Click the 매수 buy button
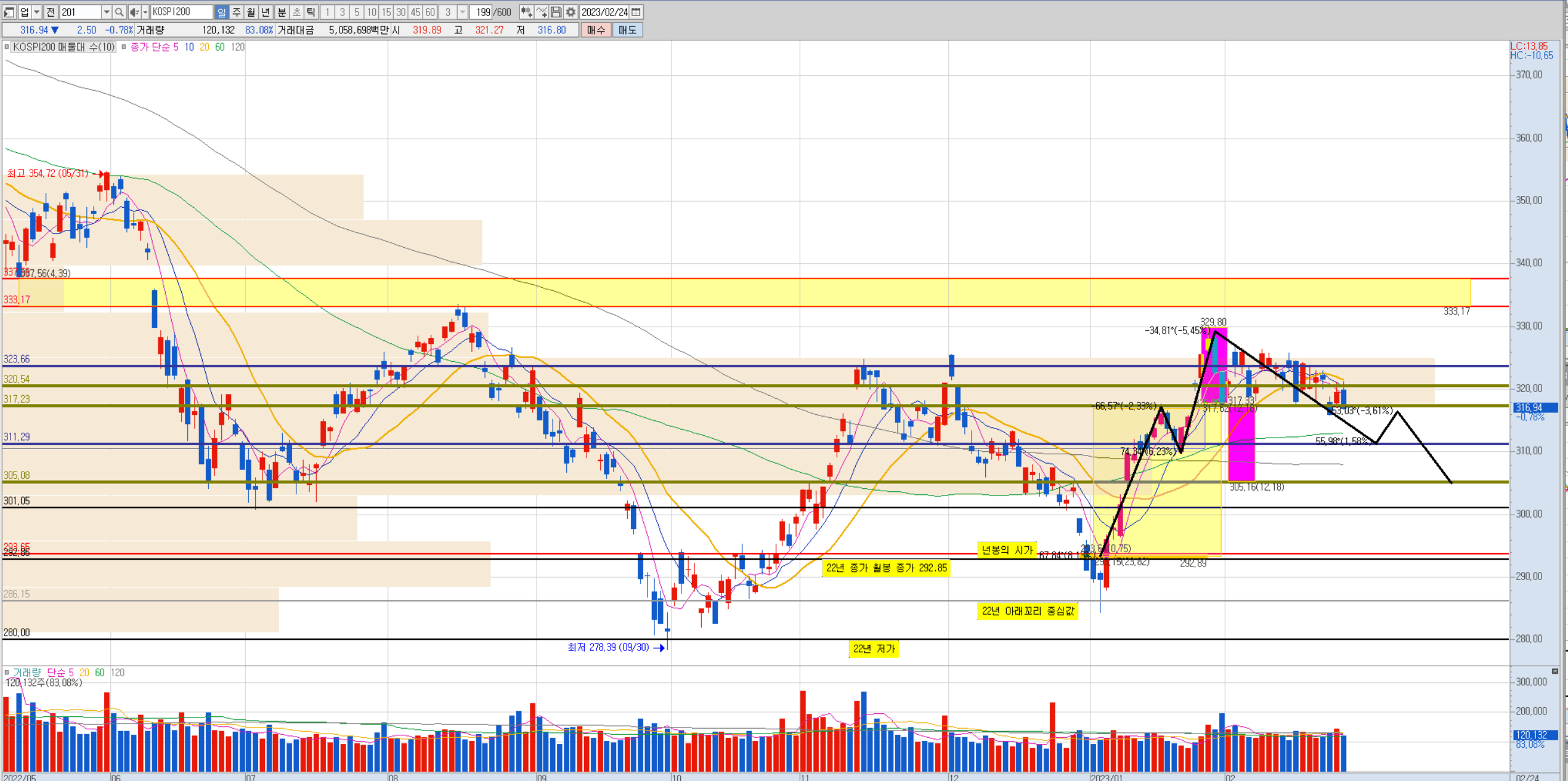 click(596, 30)
